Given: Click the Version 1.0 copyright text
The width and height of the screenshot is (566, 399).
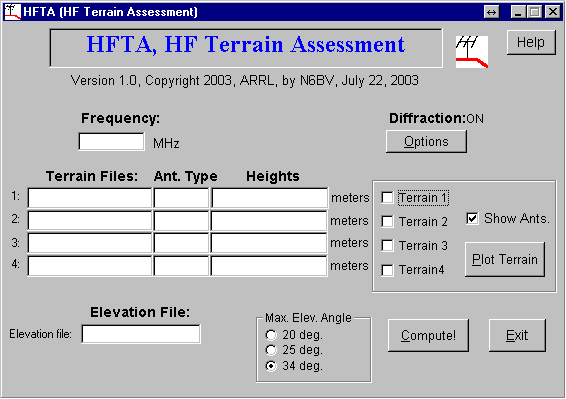Looking at the screenshot, I should (244, 80).
